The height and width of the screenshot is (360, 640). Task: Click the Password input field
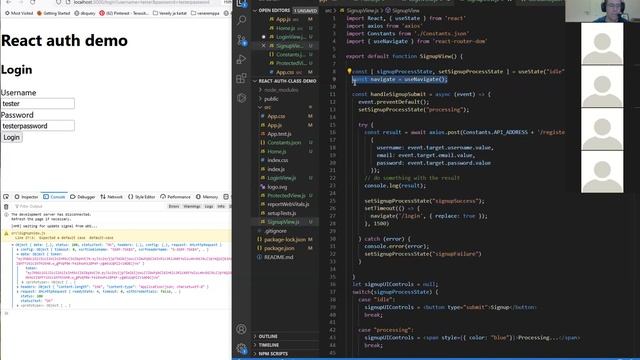pos(38,126)
